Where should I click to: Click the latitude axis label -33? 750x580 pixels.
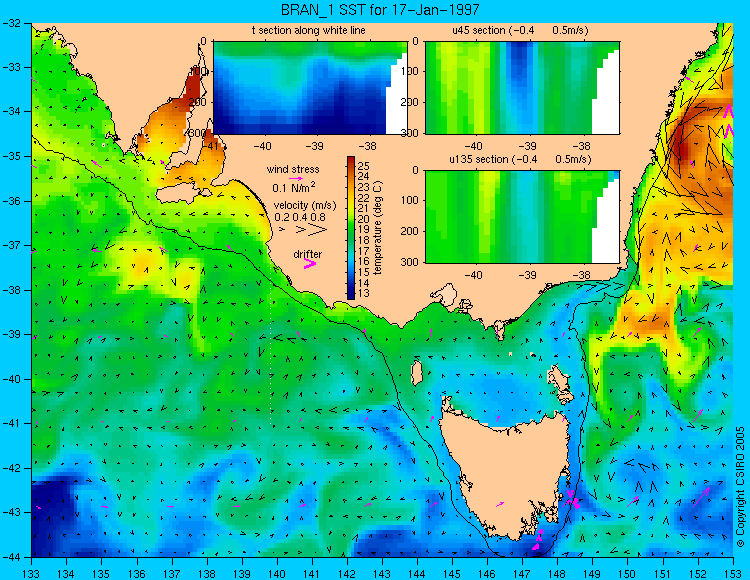(11, 67)
